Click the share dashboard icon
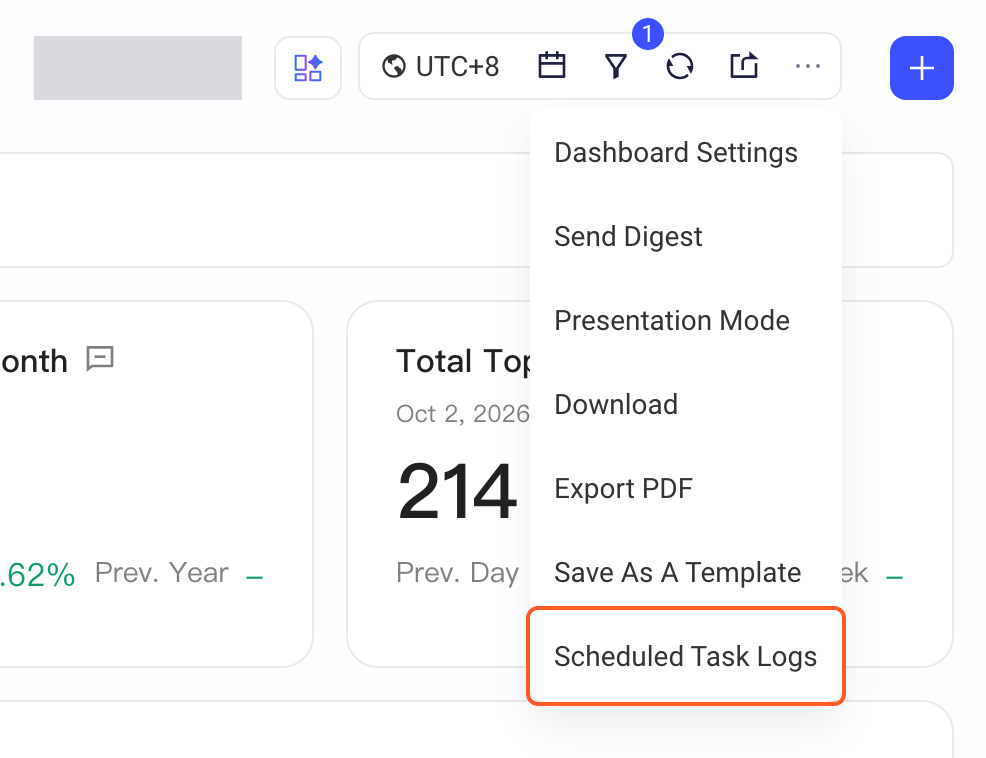The width and height of the screenshot is (986, 758). click(x=744, y=66)
